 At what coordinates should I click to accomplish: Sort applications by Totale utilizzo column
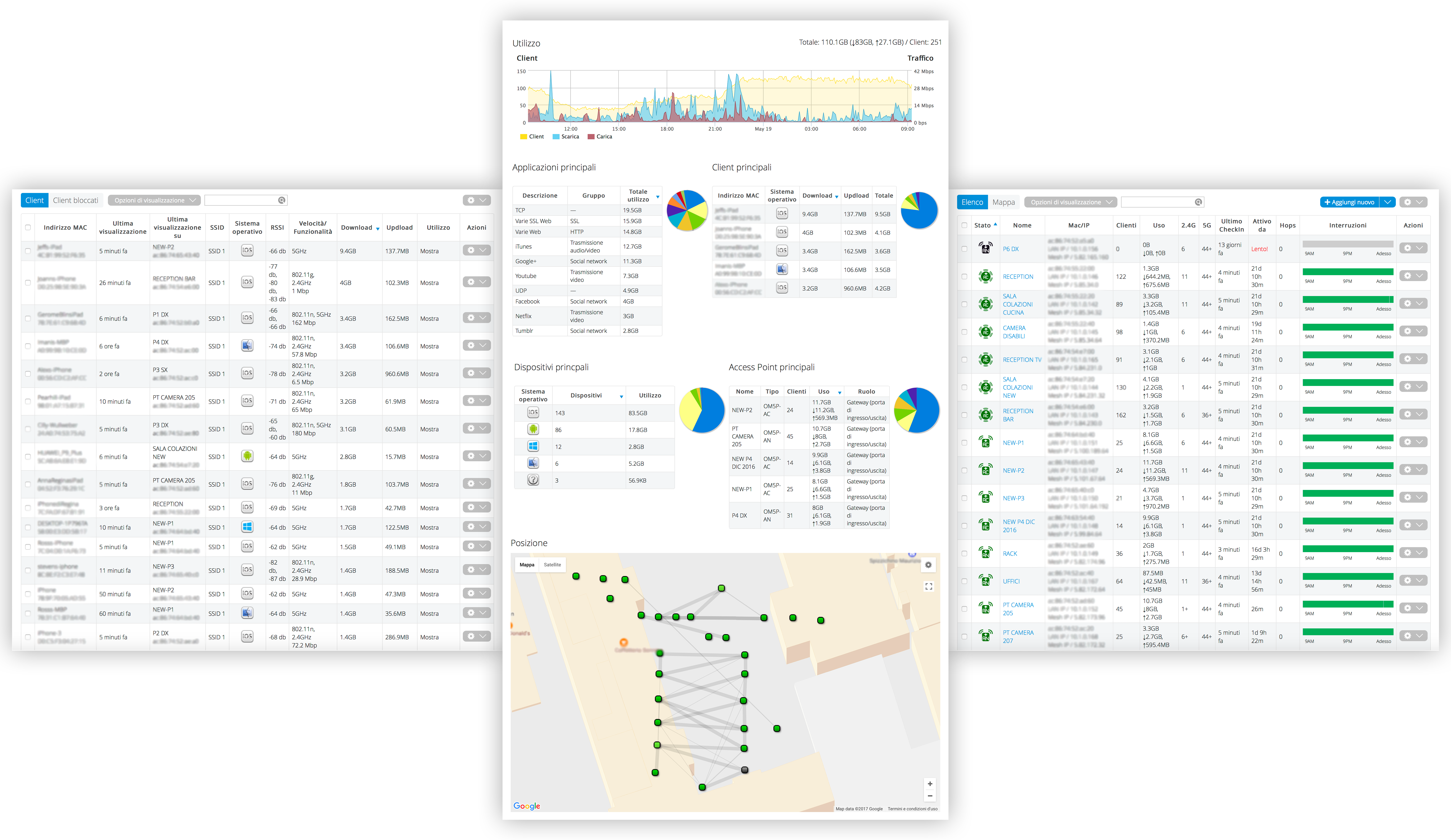[x=641, y=196]
